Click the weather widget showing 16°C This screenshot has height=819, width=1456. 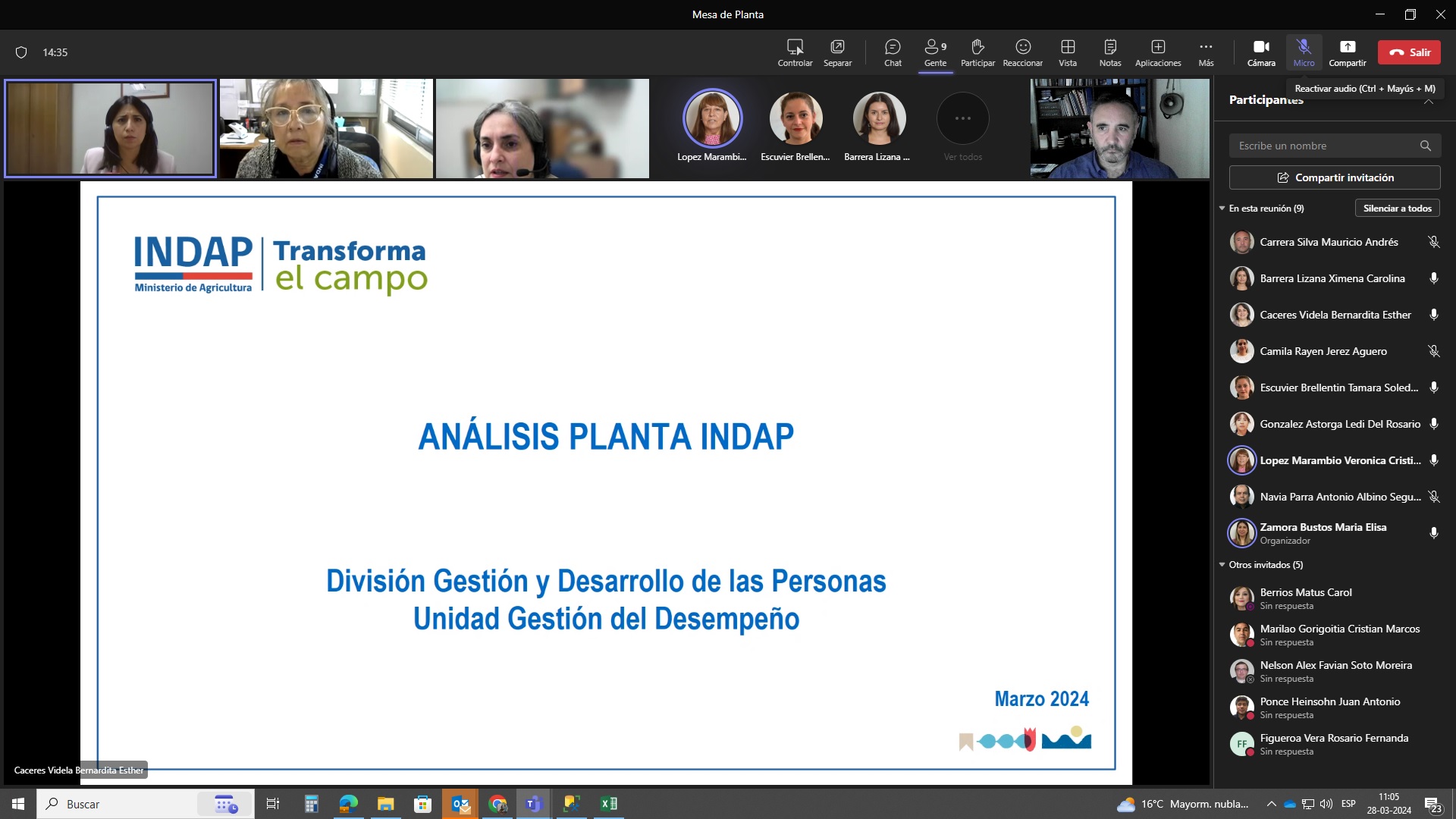[1182, 804]
